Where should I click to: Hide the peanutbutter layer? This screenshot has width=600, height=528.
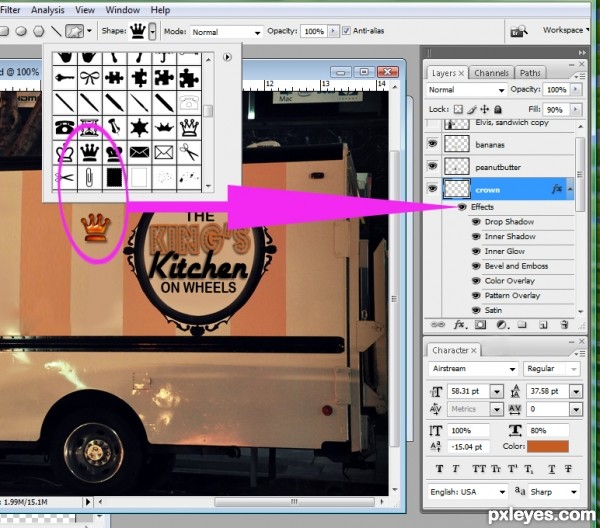pos(432,166)
